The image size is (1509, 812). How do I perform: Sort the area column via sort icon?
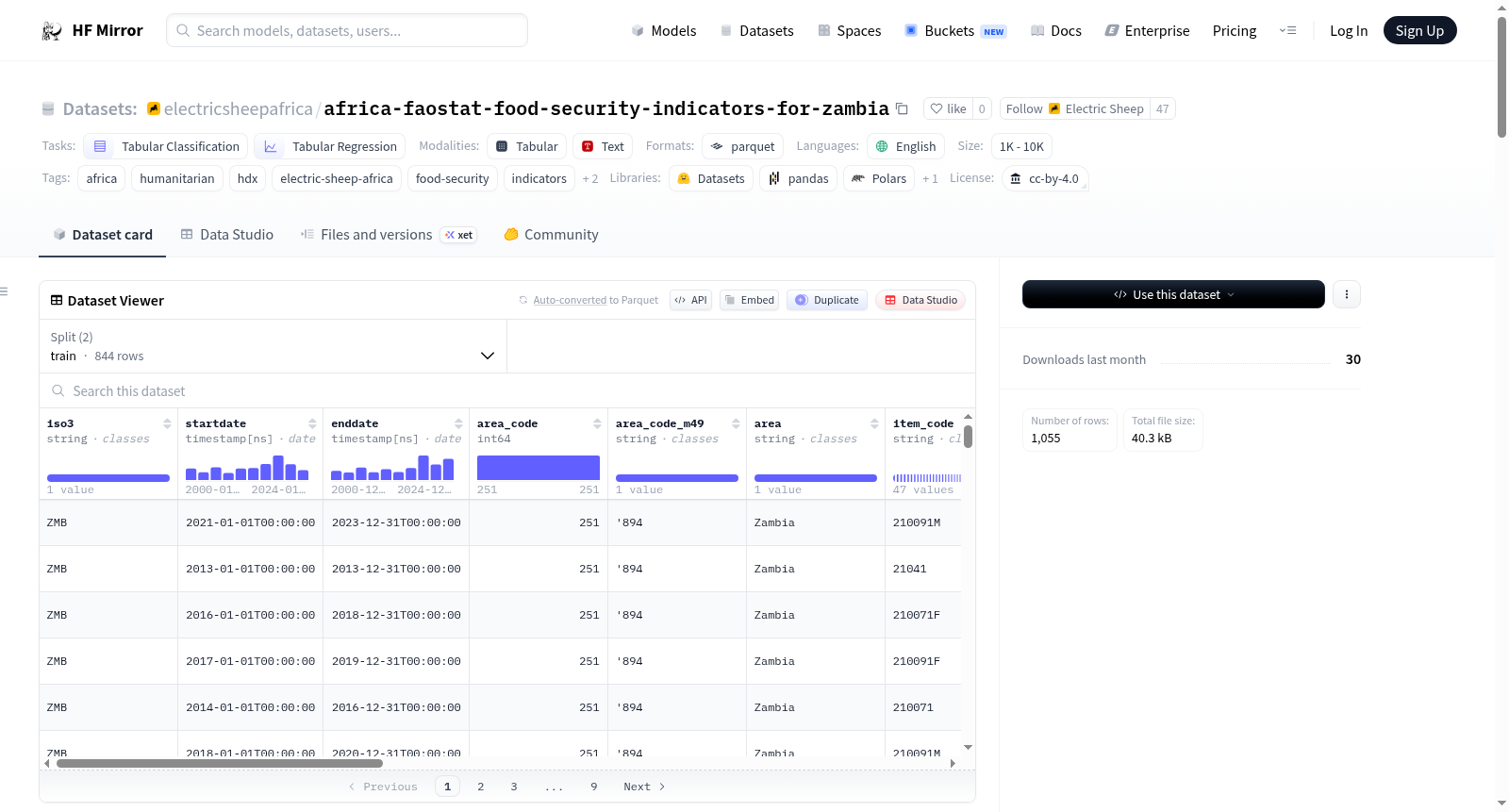point(874,423)
